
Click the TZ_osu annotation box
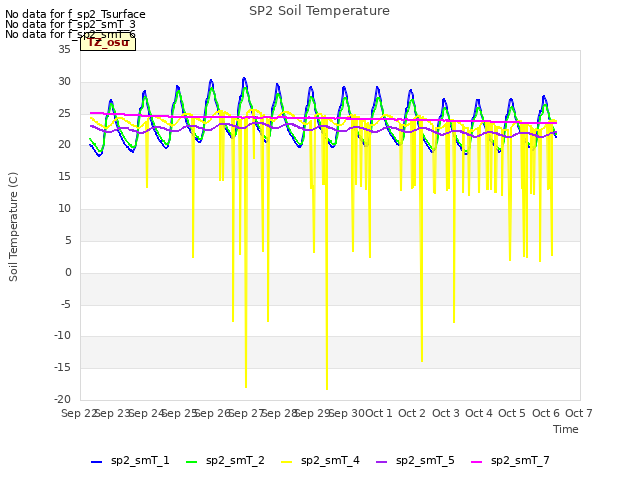pyautogui.click(x=108, y=42)
